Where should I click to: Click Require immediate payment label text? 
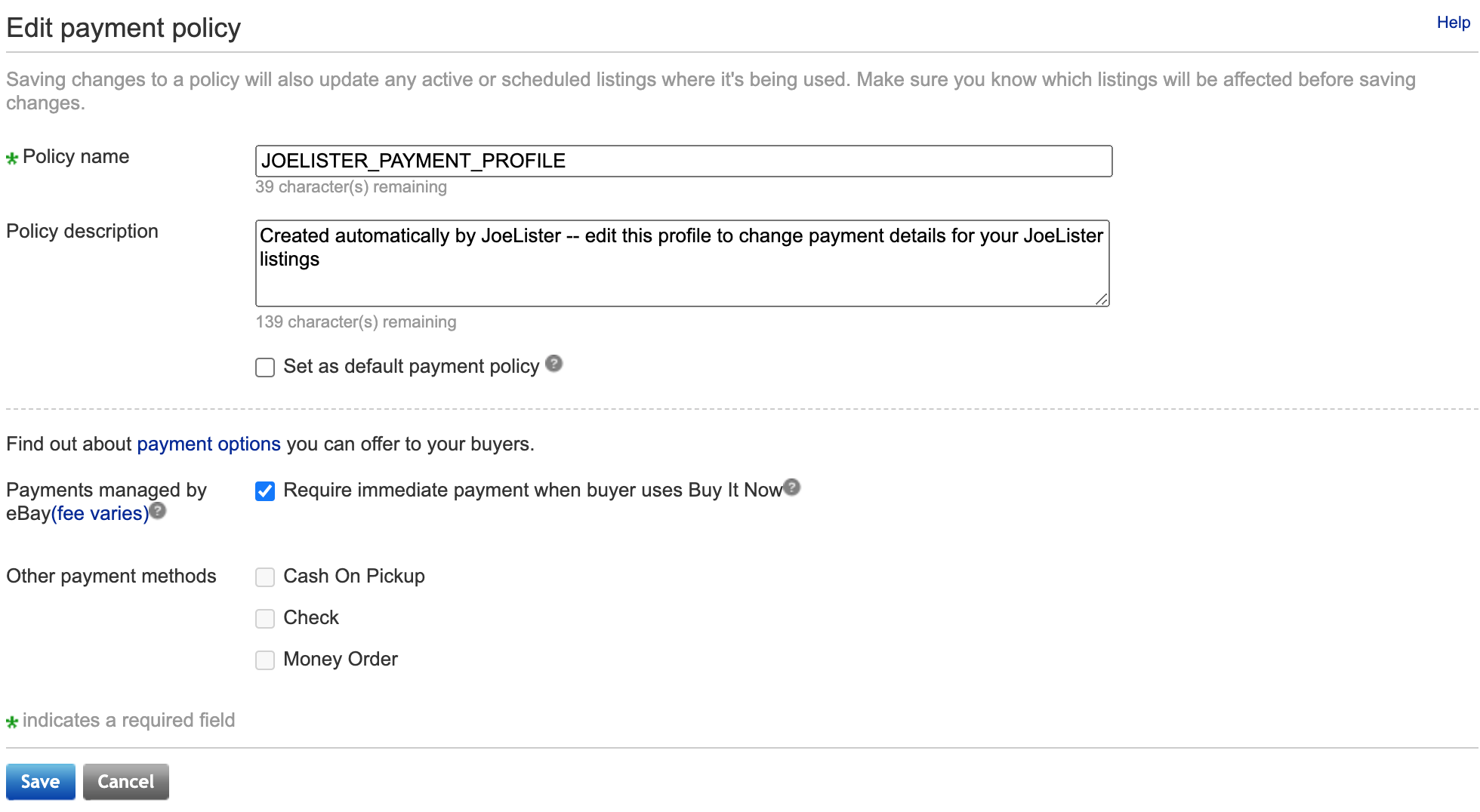(x=533, y=490)
